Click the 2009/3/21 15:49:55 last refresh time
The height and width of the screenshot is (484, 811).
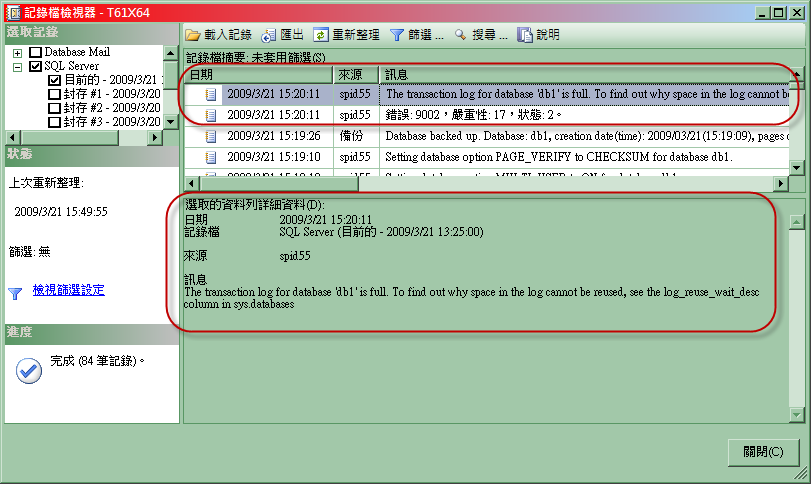click(61, 211)
